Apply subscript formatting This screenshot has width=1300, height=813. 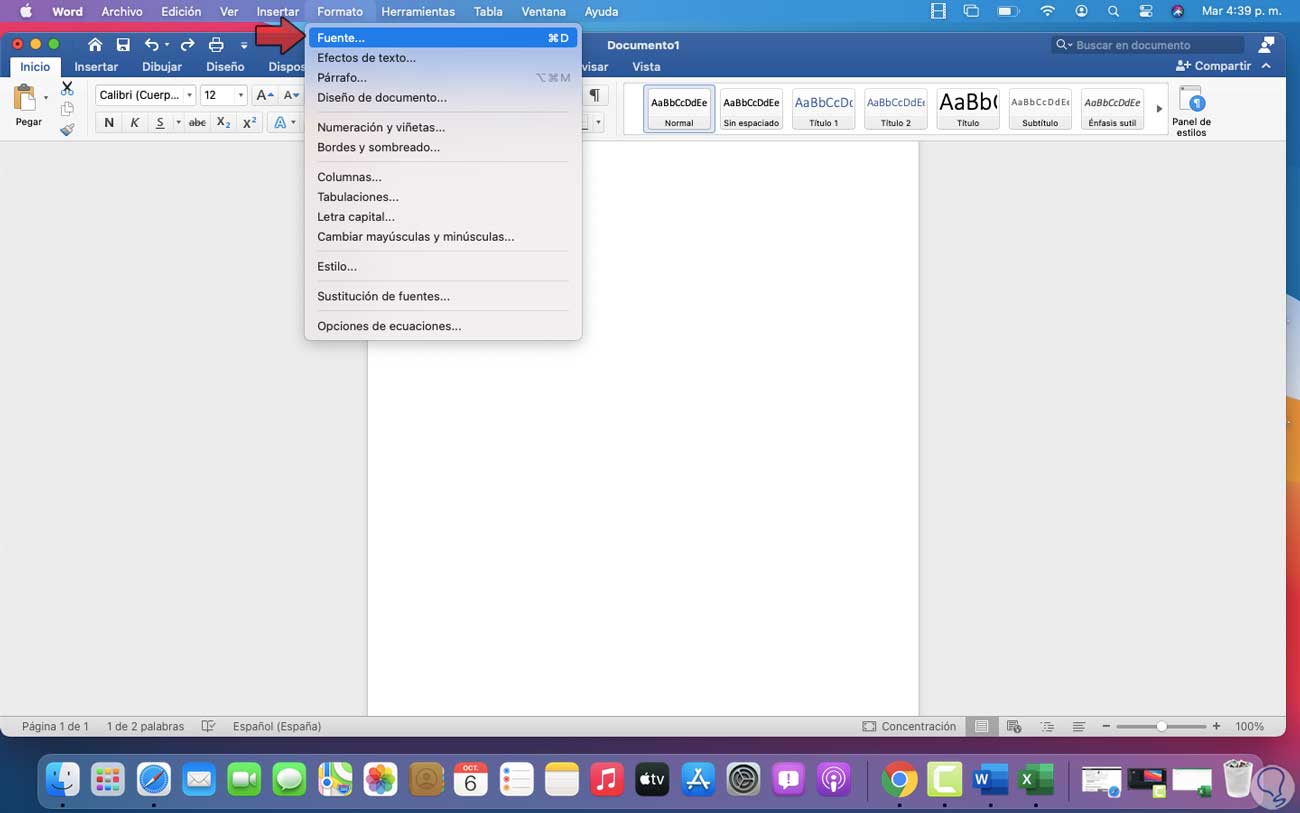(x=222, y=122)
